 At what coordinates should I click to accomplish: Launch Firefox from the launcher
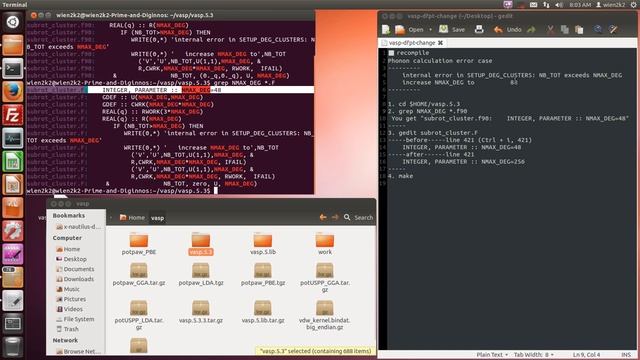click(13, 91)
